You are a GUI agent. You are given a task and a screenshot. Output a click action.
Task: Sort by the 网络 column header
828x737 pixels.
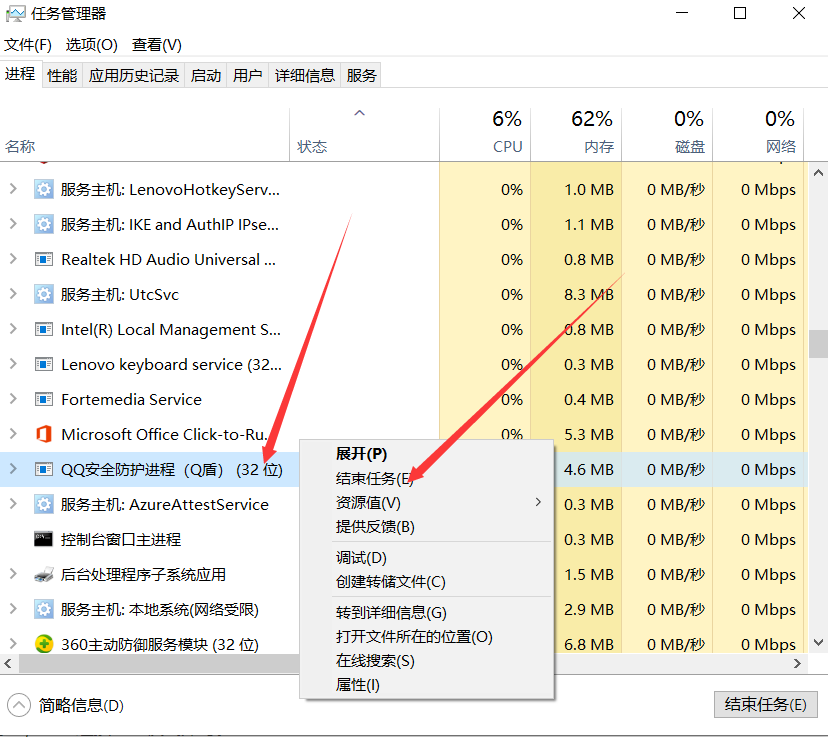tap(758, 135)
